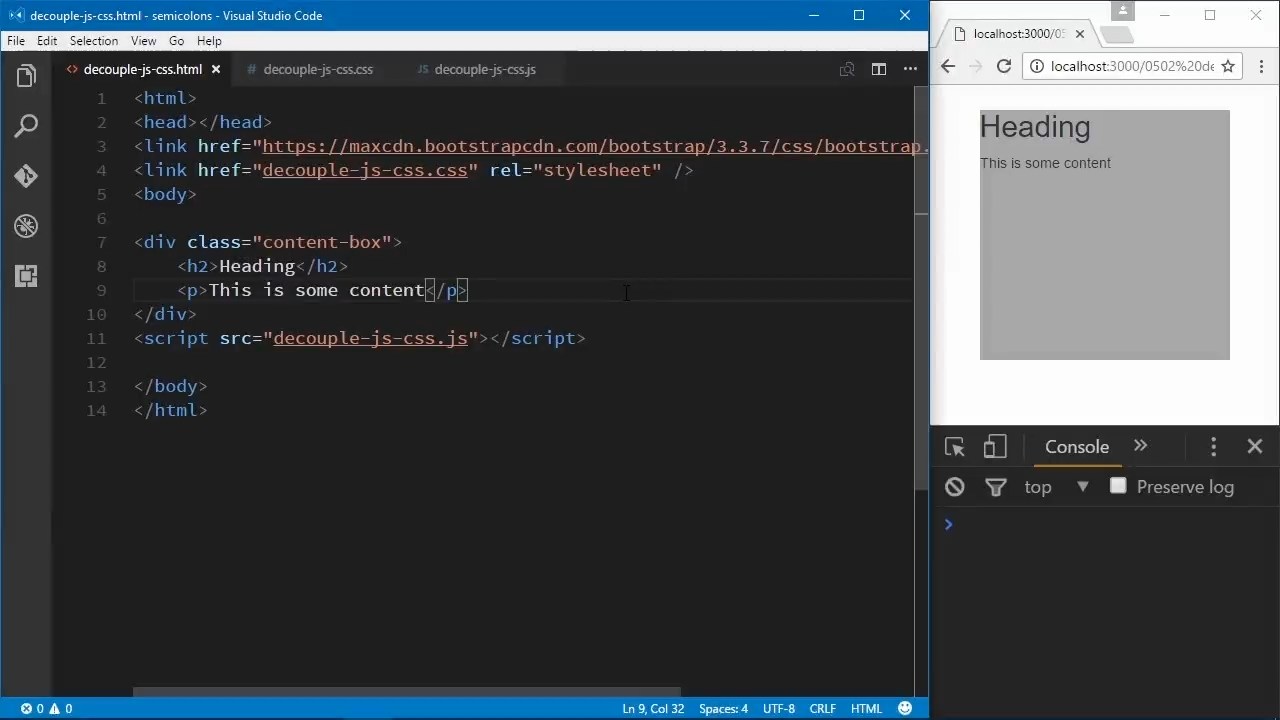Image resolution: width=1280 pixels, height=720 pixels.
Task: Click the closing </html> tag in code
Action: 171,410
